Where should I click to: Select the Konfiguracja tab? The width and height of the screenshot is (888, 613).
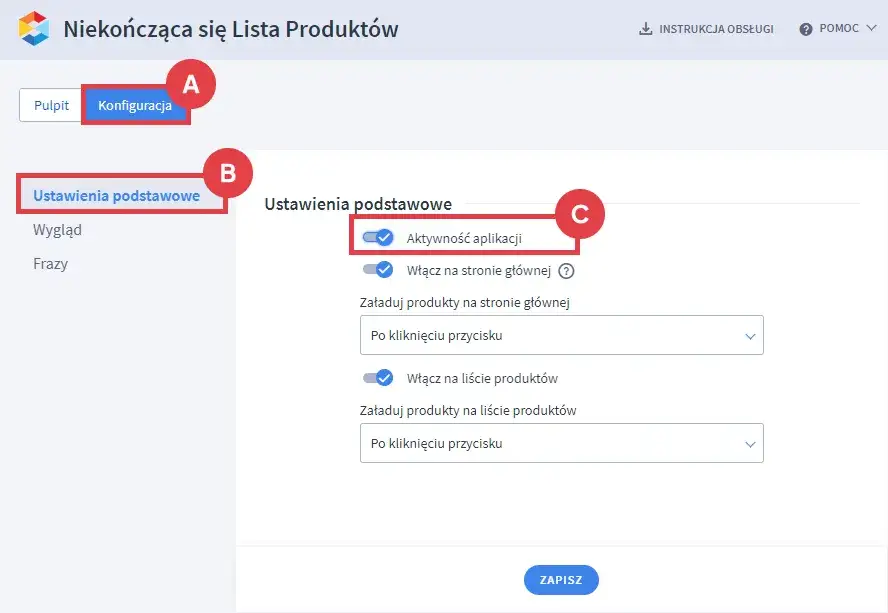[x=135, y=106]
